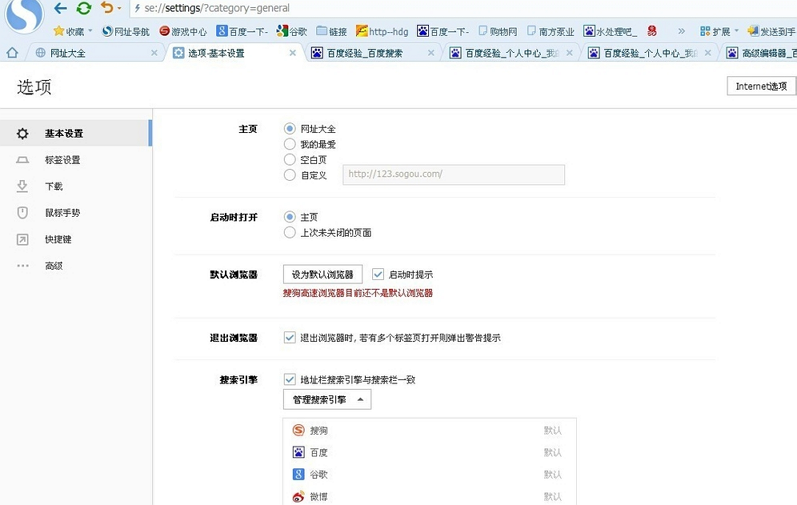Click the 发送到手 send-to-phone button

(x=772, y=31)
